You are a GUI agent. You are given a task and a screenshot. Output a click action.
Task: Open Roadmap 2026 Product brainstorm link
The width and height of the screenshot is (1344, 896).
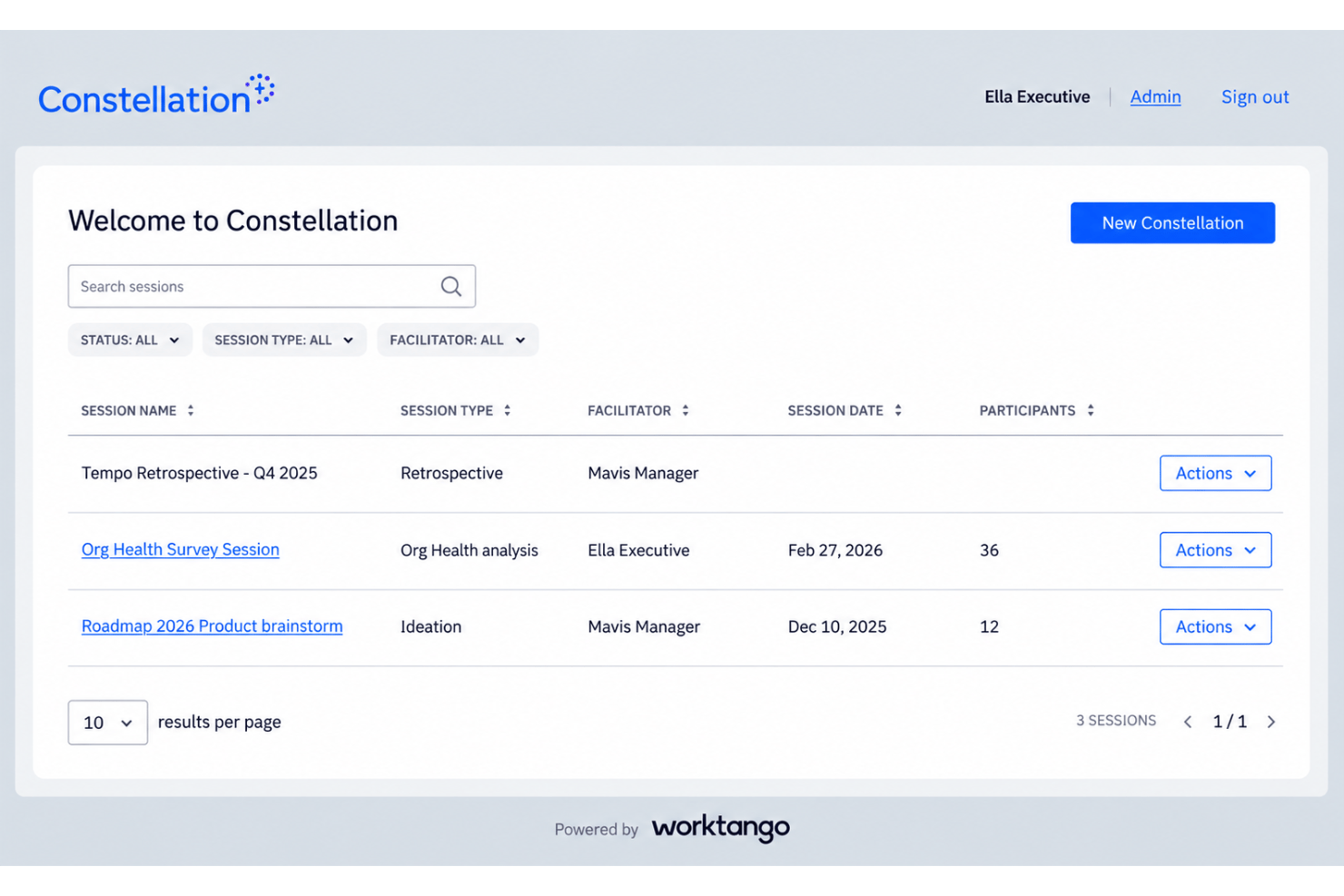pyautogui.click(x=212, y=626)
